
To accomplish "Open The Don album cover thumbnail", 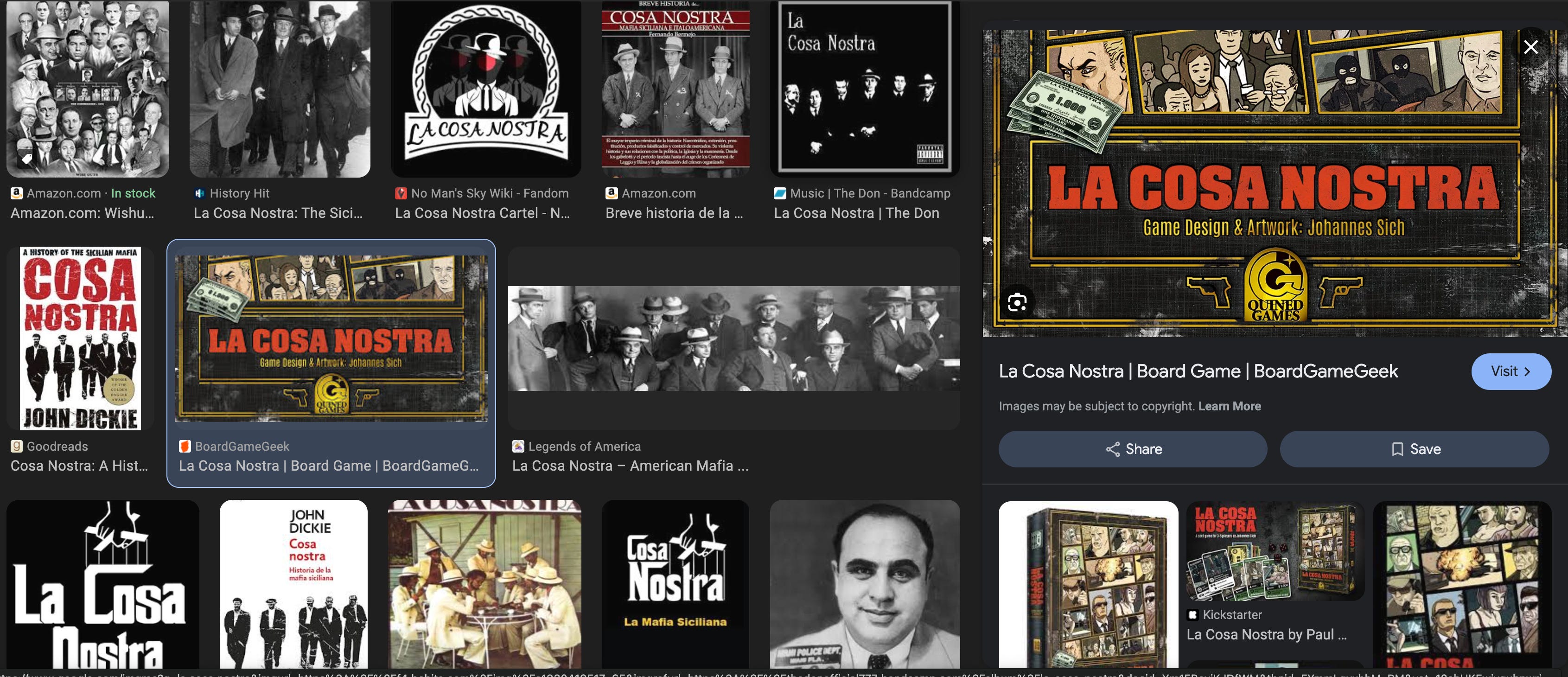I will 865,89.
